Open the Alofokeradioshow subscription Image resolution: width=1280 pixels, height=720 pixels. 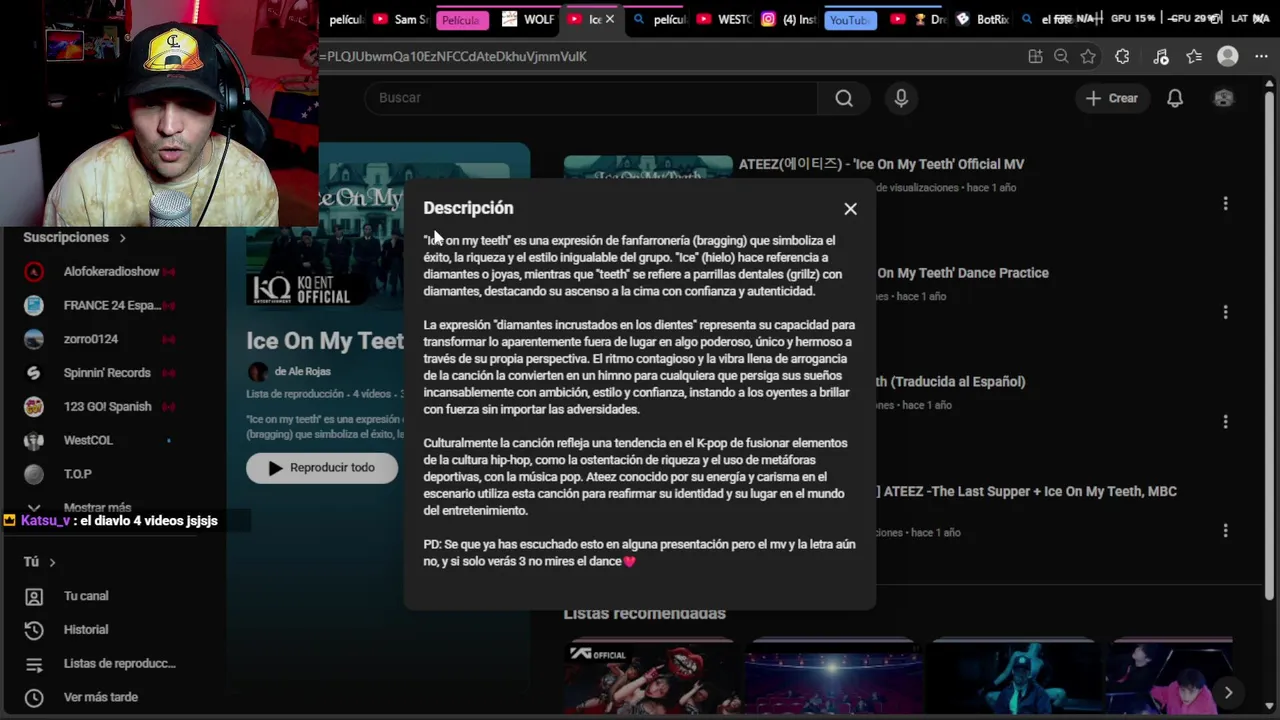pyautogui.click(x=112, y=271)
